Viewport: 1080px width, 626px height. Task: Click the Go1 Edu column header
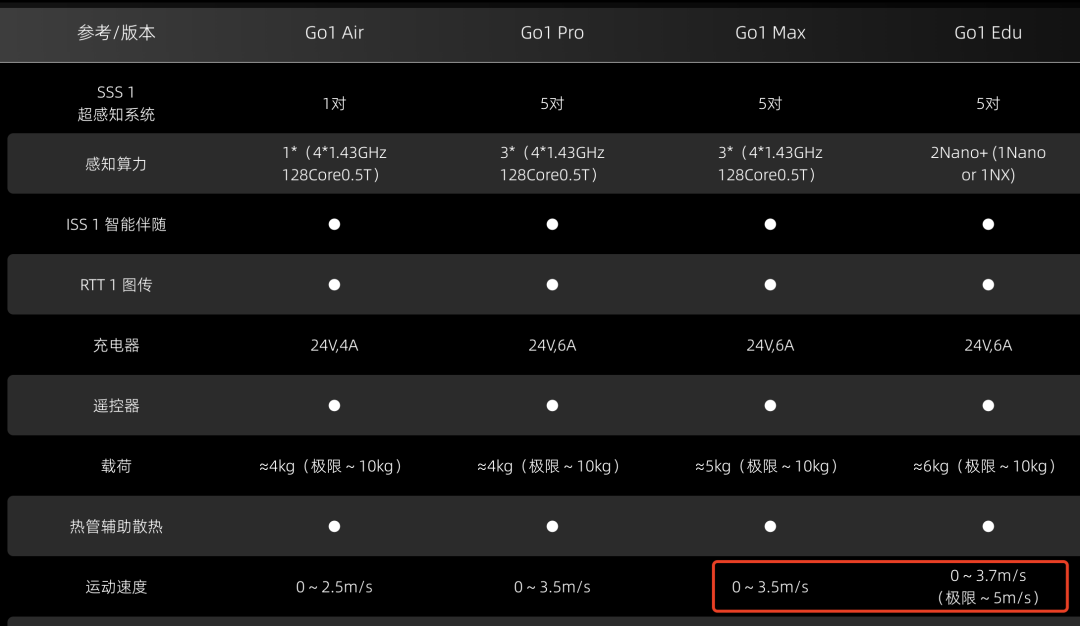point(988,32)
